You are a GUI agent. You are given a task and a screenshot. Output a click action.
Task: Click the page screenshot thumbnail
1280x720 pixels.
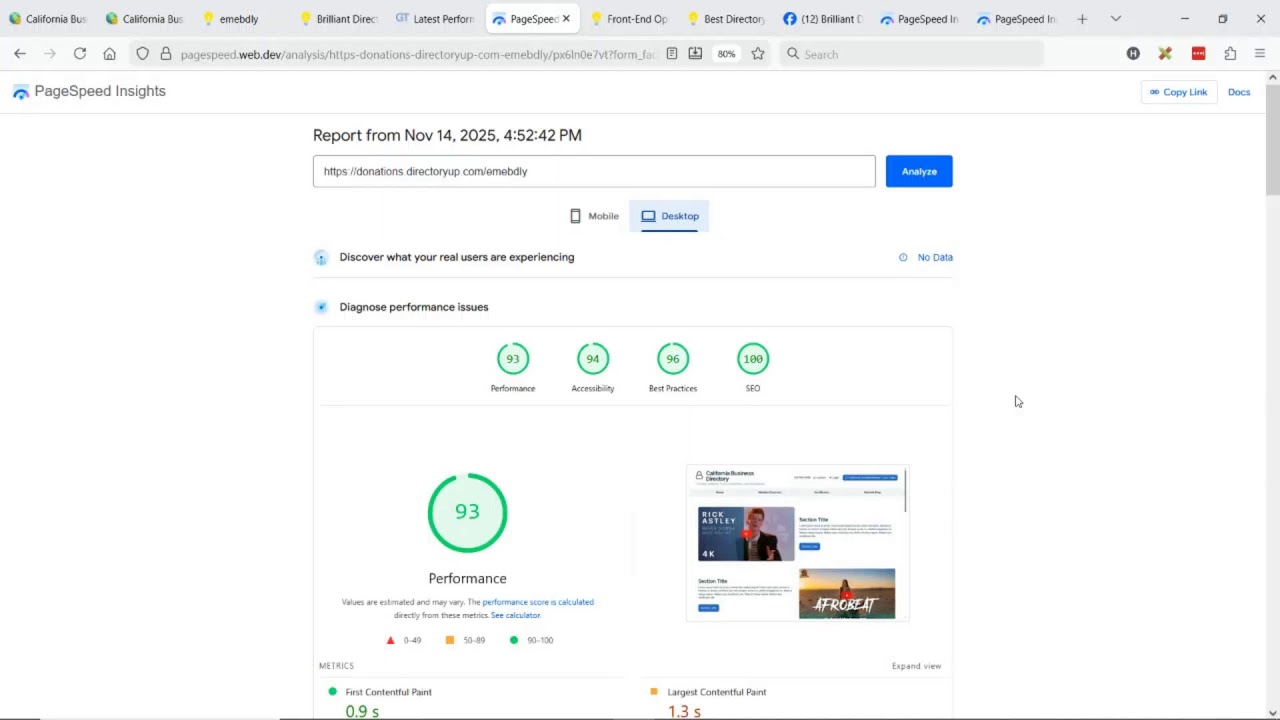(798, 543)
